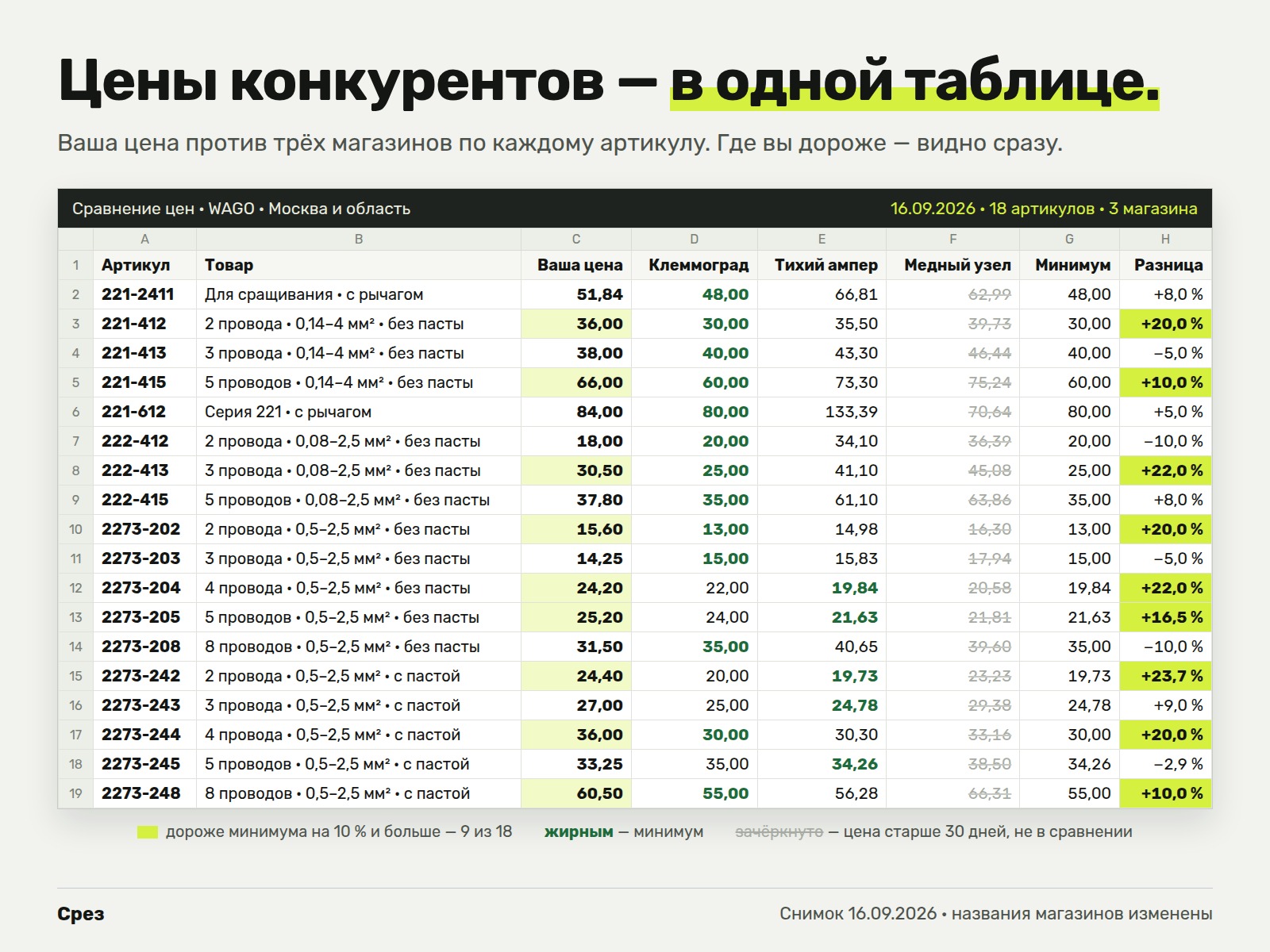This screenshot has width=1270, height=952.
Task: Click green minimum price 19,84
Action: (x=822, y=588)
